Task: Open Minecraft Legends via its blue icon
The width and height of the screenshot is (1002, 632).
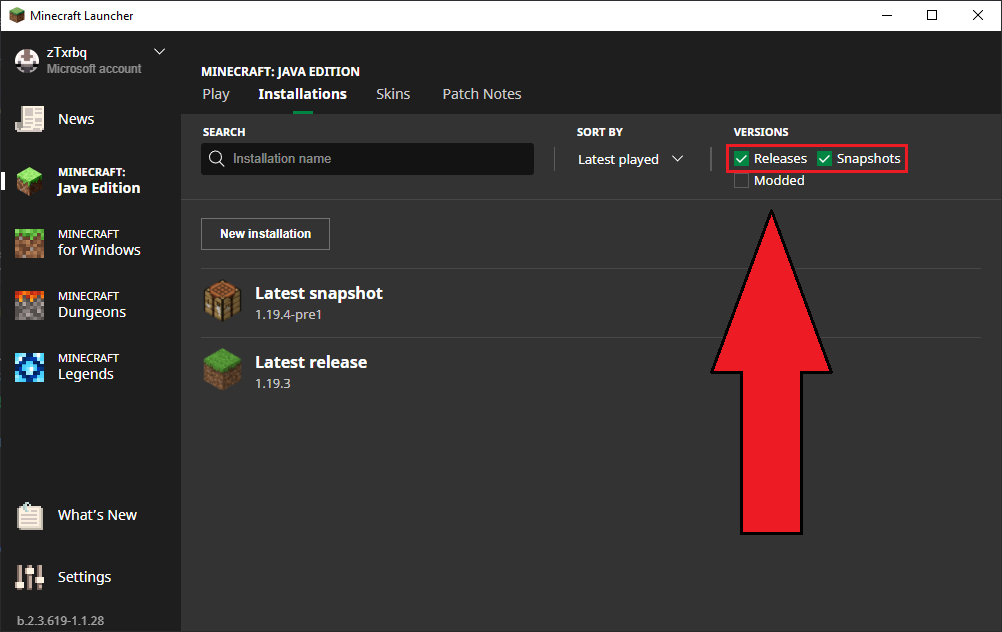Action: (29, 367)
